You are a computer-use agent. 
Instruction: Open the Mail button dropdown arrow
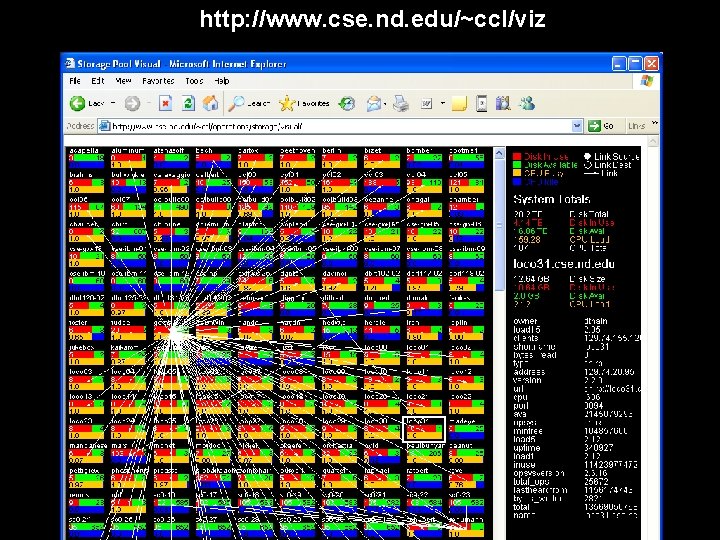(x=385, y=104)
